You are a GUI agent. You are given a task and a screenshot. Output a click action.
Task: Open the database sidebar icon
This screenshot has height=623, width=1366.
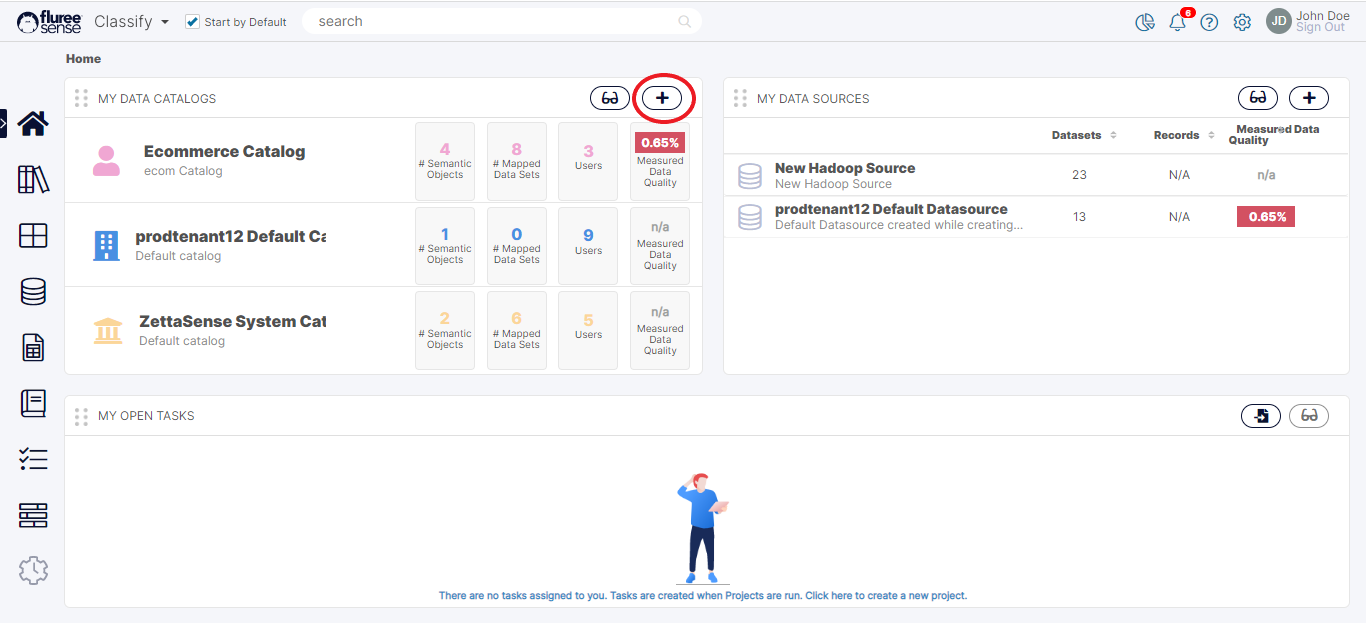[33, 291]
